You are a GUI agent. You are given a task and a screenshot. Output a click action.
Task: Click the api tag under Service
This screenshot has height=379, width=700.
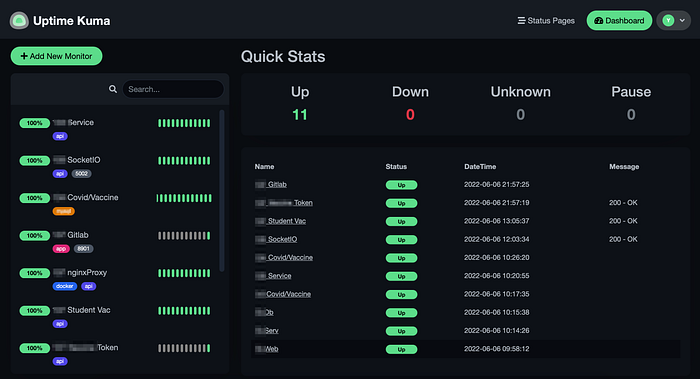point(60,136)
